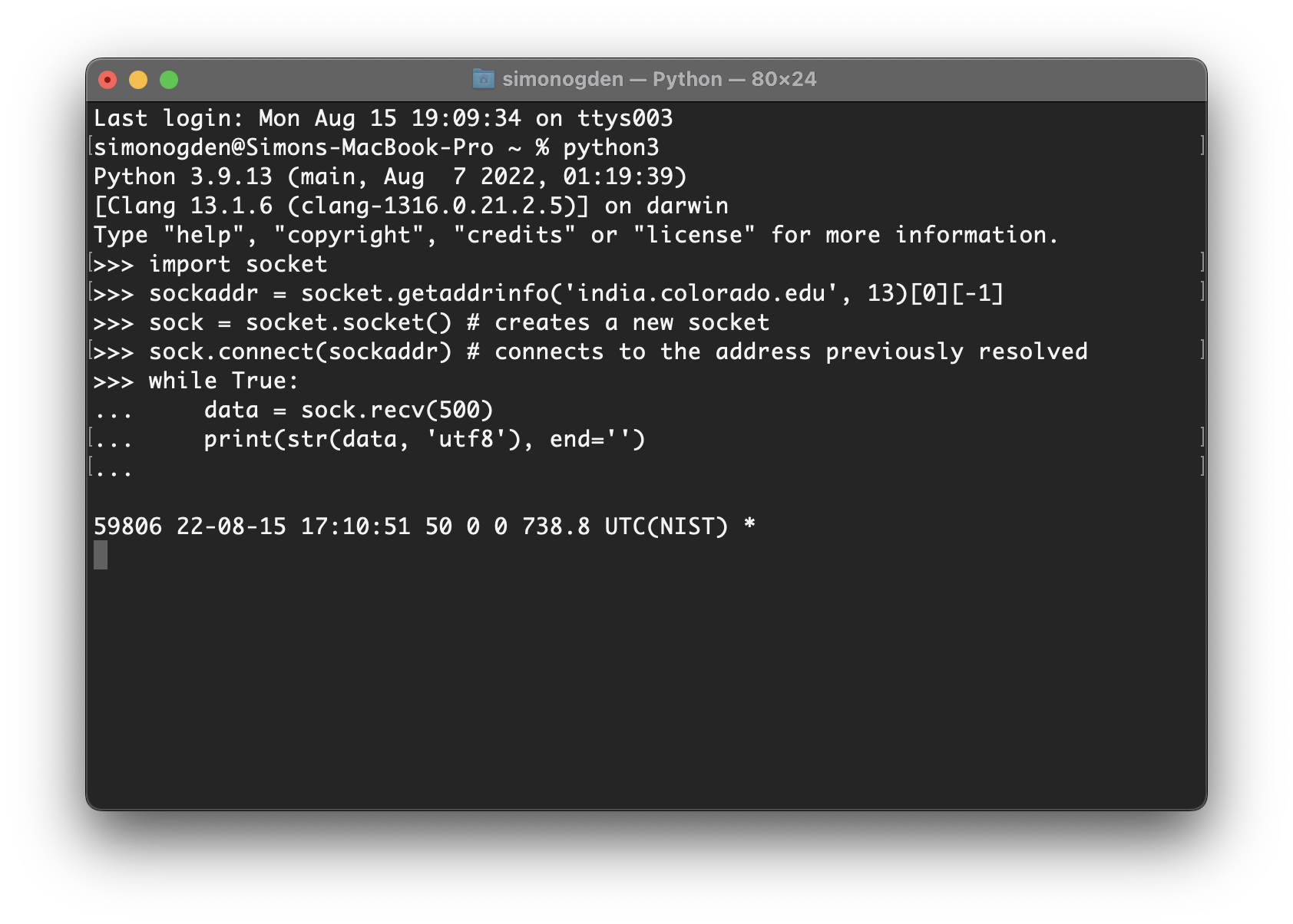
Task: Click the folder proxy icon in the title bar
Action: click(482, 78)
